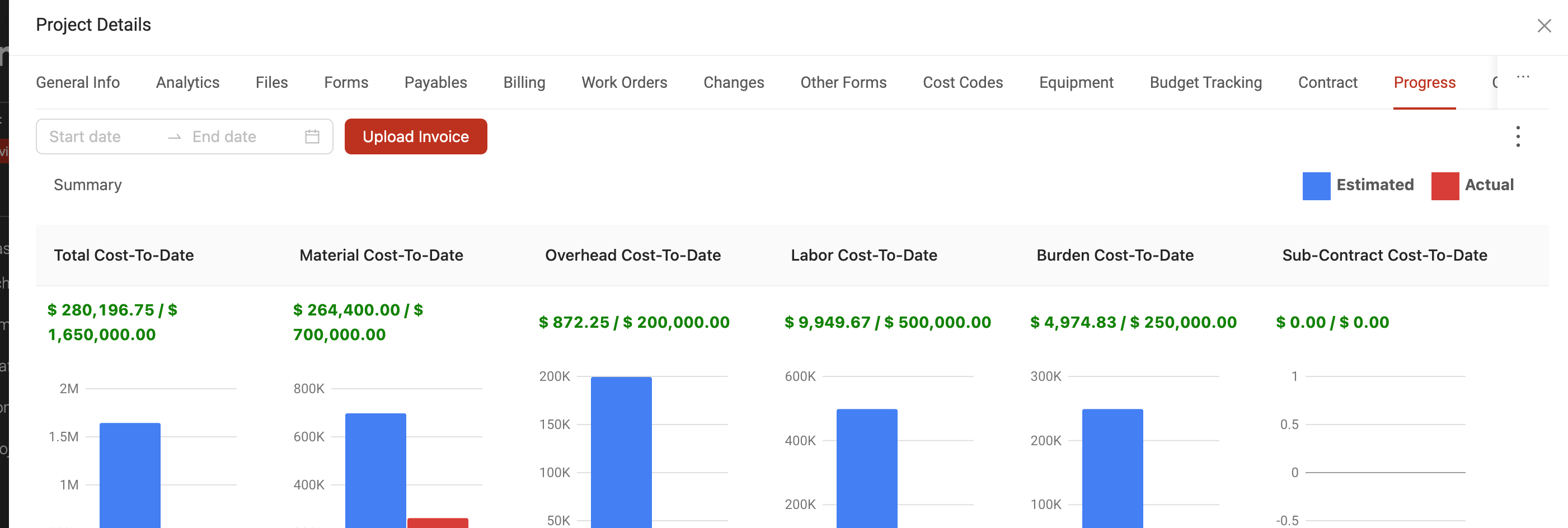Click the Overhead Cost-To-Date column header
Image resolution: width=1568 pixels, height=528 pixels.
pyautogui.click(x=632, y=256)
